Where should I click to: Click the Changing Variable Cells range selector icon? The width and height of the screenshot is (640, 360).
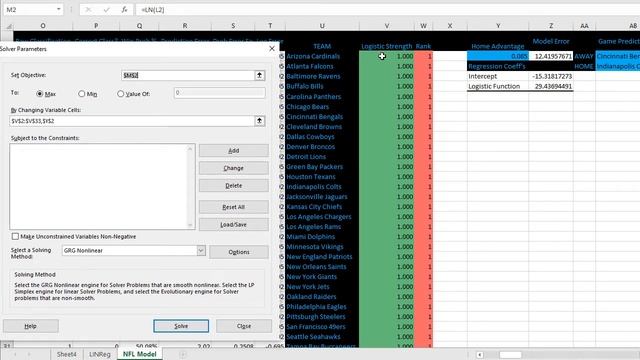point(260,121)
